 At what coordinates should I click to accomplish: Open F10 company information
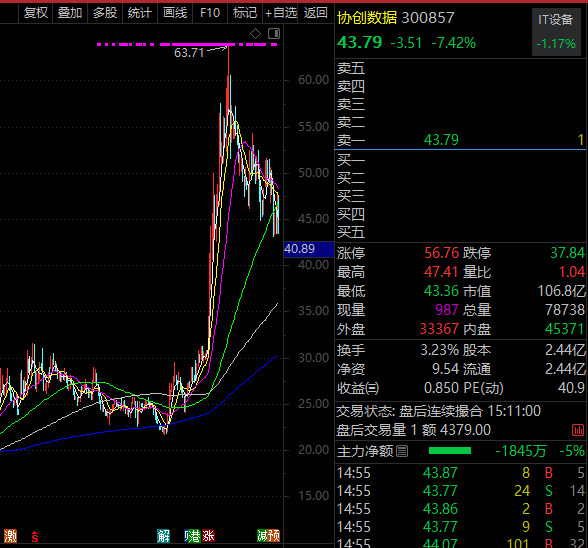click(210, 13)
